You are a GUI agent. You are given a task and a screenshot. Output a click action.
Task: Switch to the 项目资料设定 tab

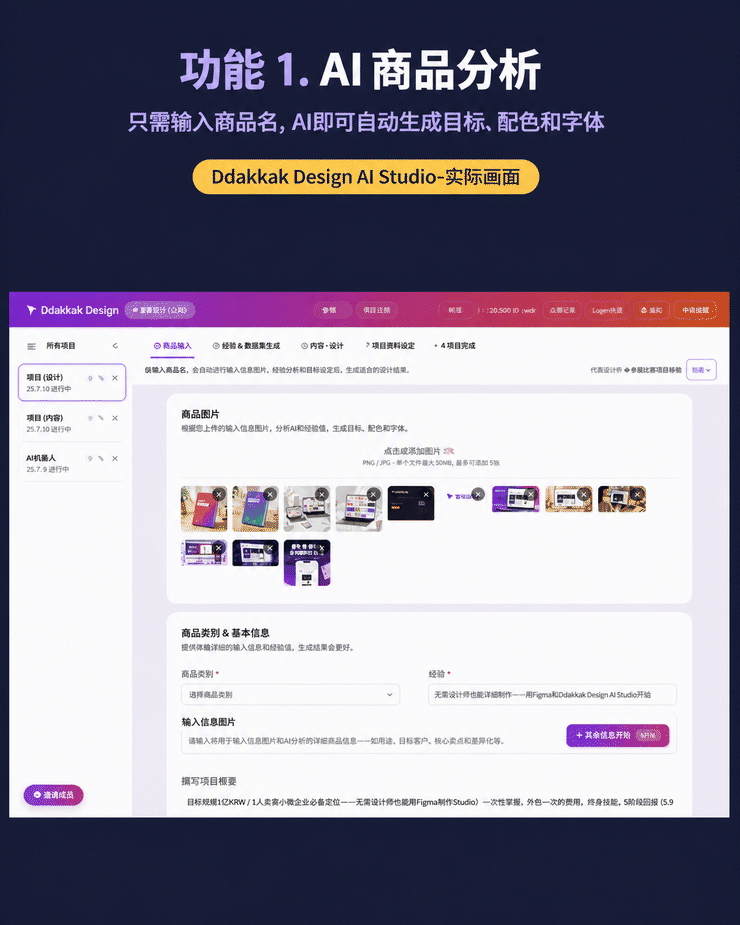pos(389,346)
